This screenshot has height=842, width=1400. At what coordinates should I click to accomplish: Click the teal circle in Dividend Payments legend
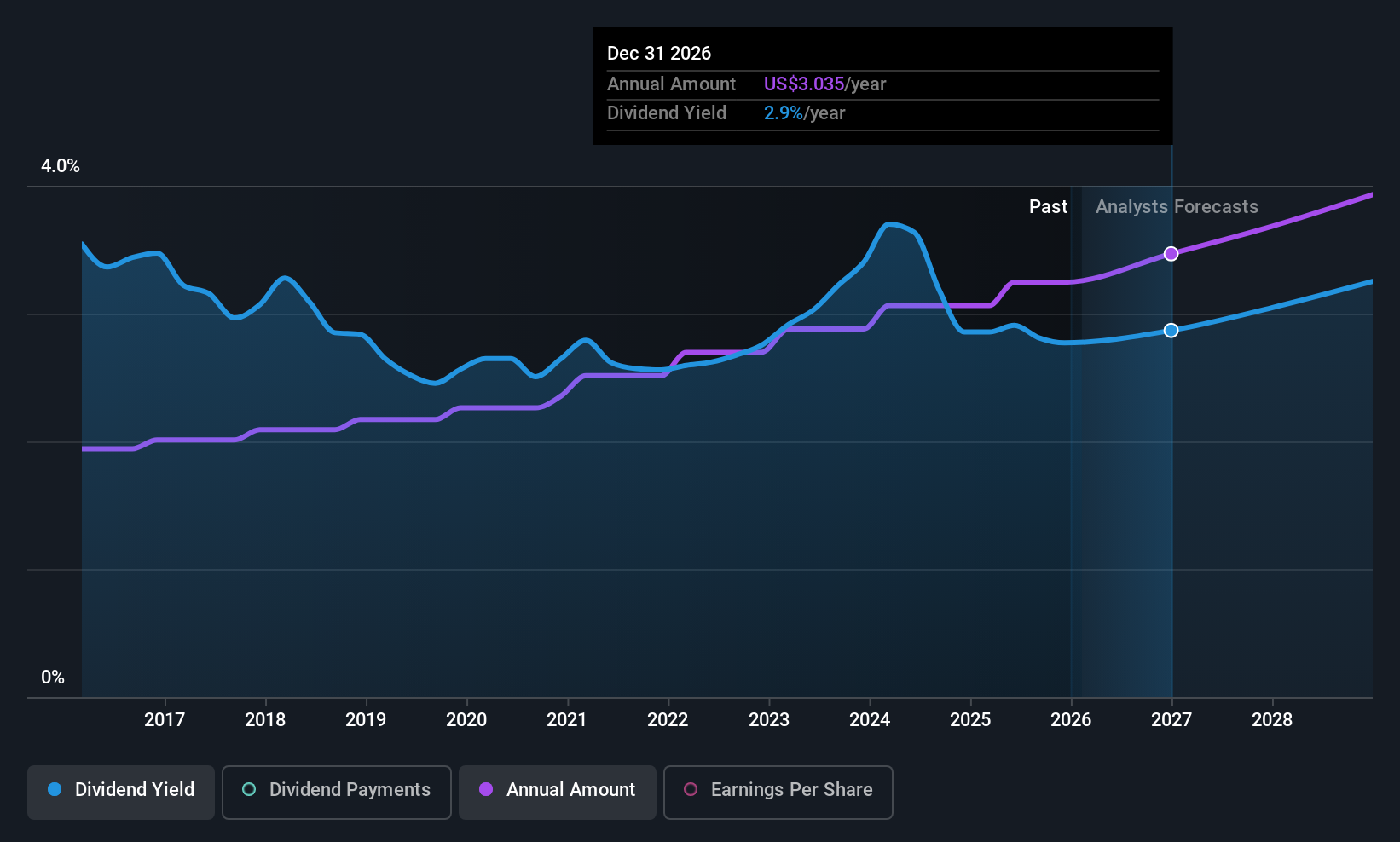pos(249,789)
